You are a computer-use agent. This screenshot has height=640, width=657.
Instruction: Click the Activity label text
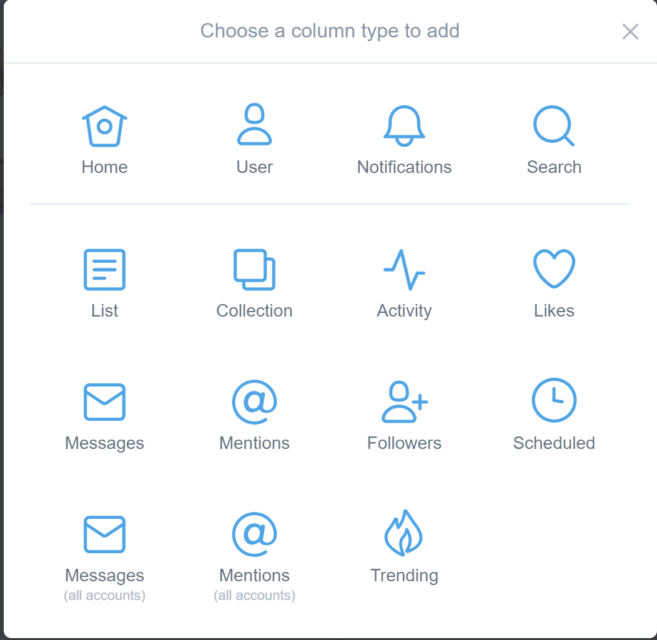click(404, 311)
